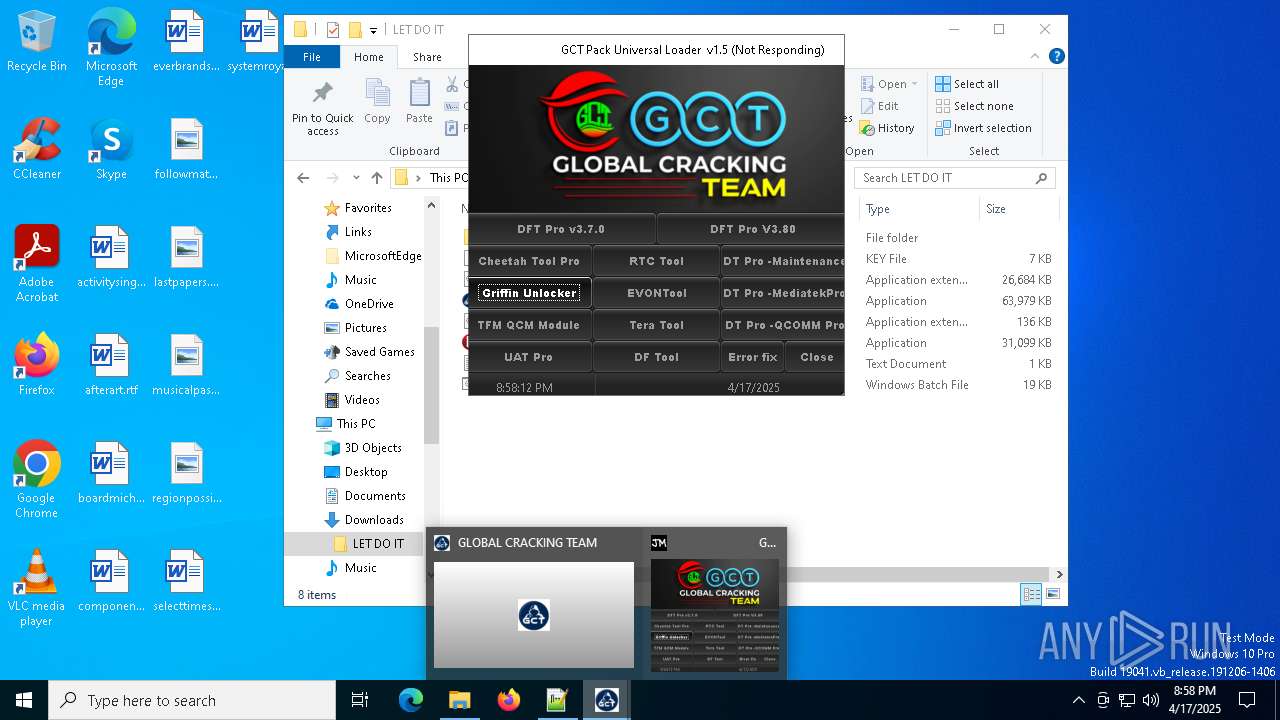This screenshot has height=720, width=1280.
Task: Go back with Explorer back arrow
Action: (303, 178)
